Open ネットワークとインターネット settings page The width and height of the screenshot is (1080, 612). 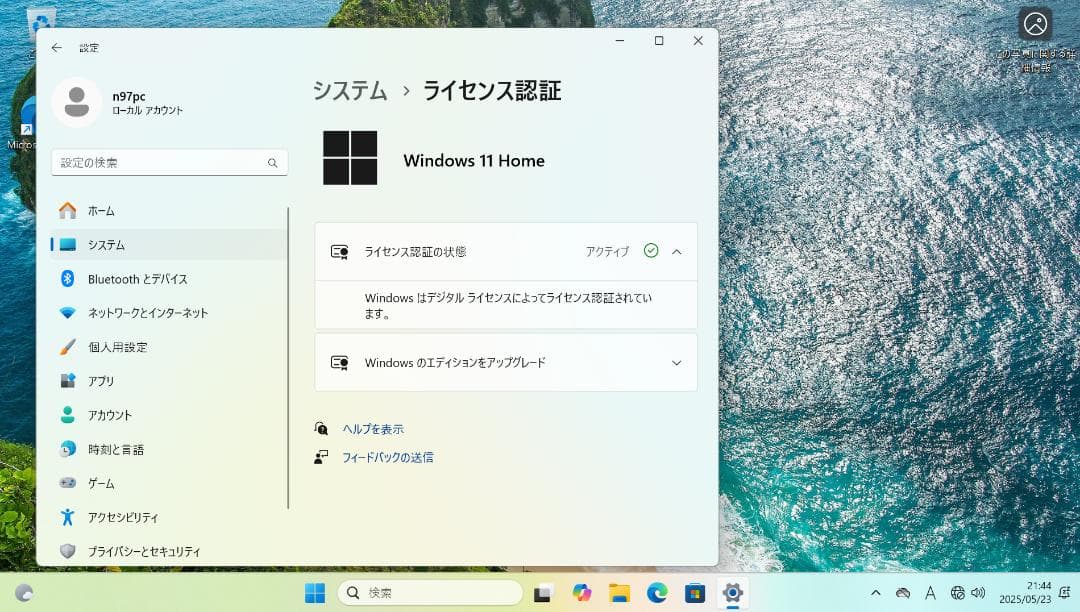click(169, 313)
